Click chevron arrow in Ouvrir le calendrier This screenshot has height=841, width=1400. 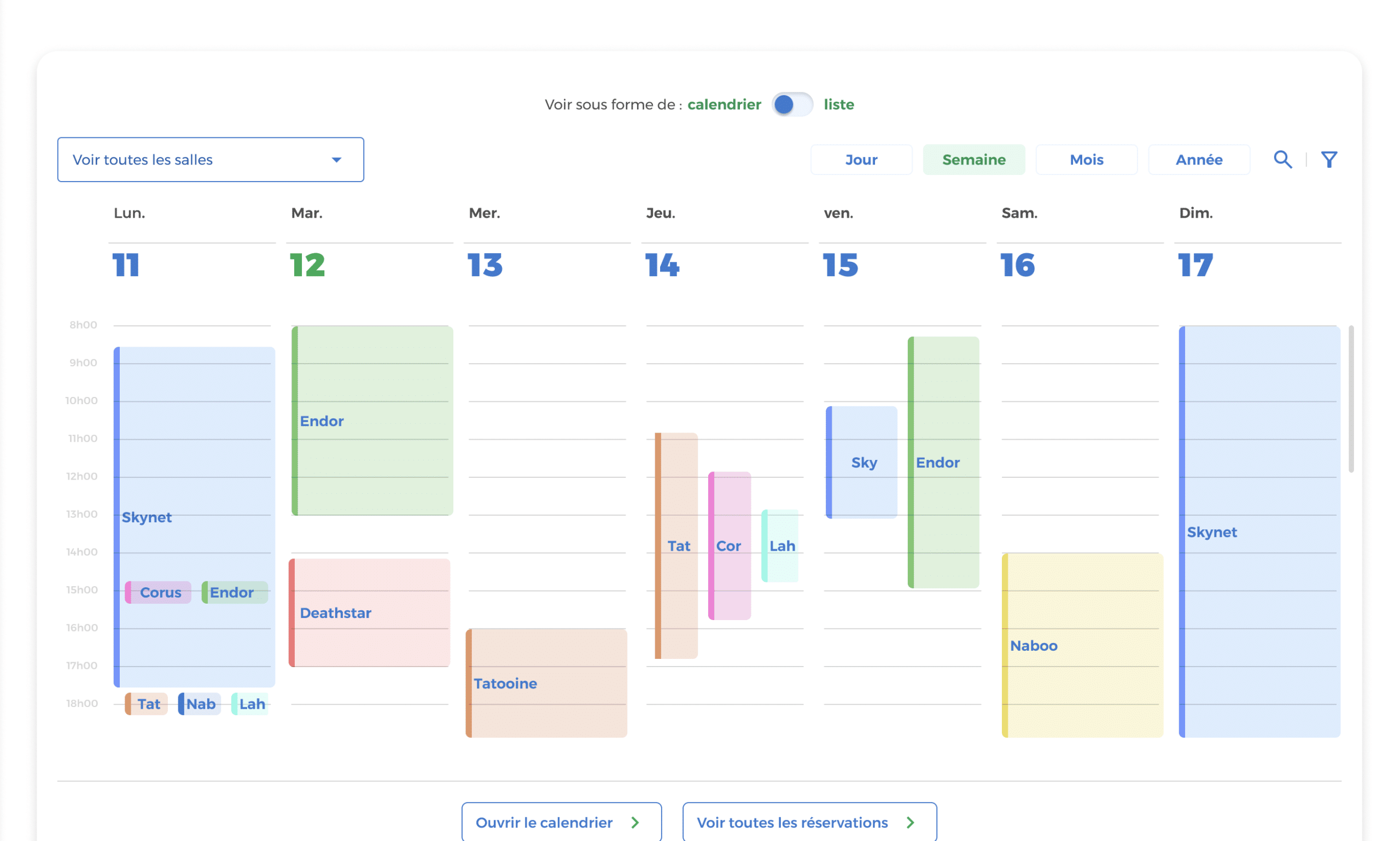(635, 822)
